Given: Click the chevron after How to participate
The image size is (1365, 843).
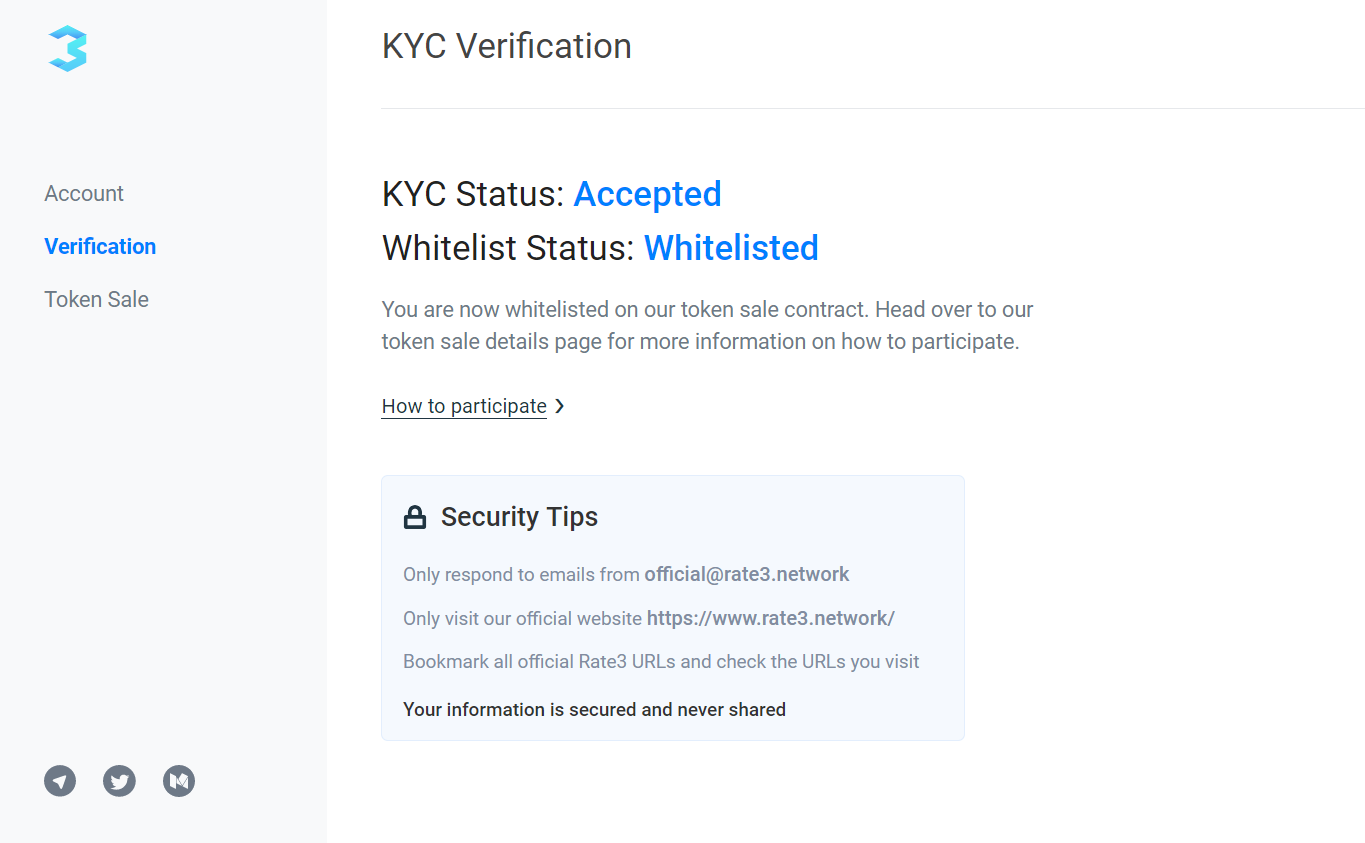Looking at the screenshot, I should (x=560, y=406).
